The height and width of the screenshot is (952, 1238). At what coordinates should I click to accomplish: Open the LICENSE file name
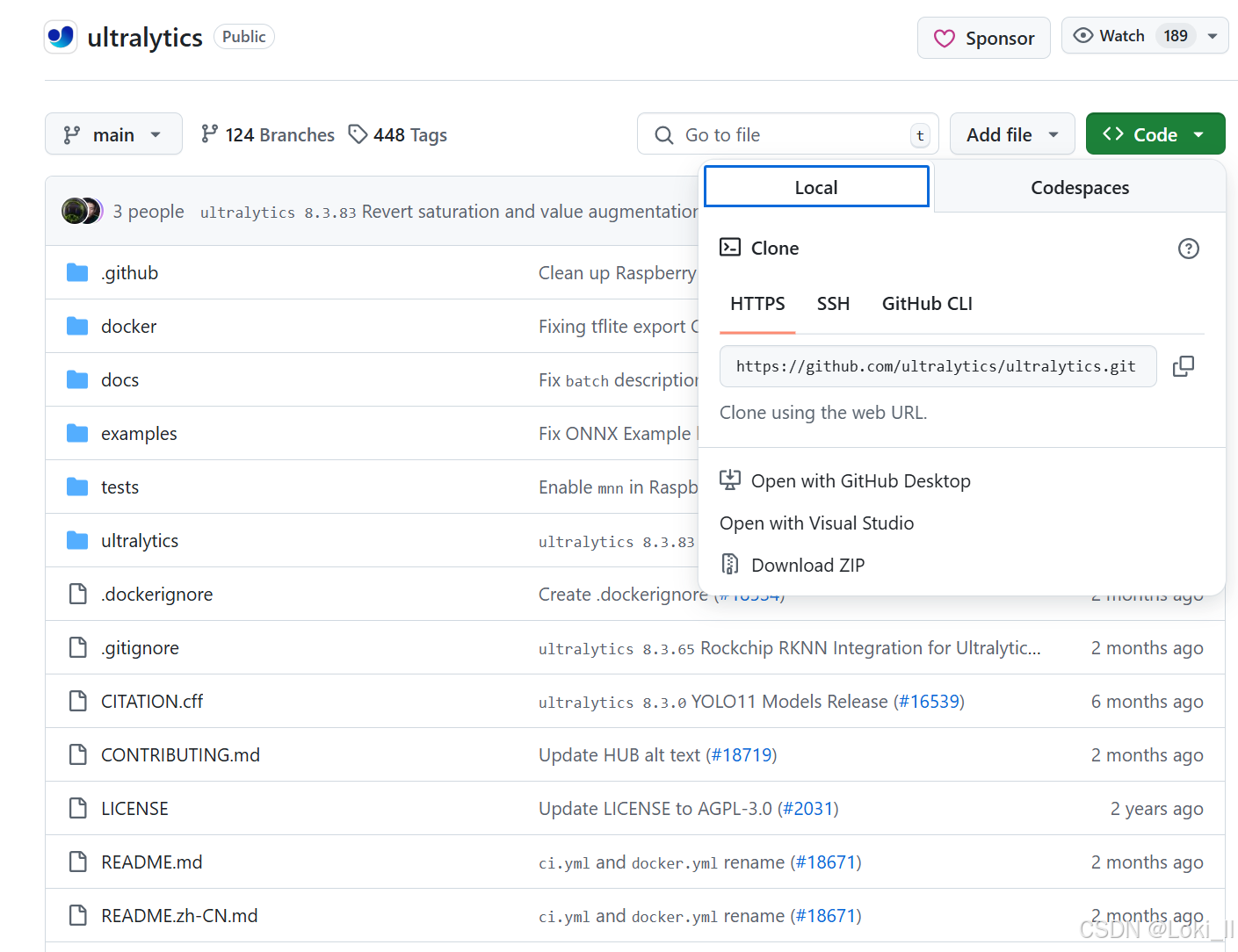134,808
